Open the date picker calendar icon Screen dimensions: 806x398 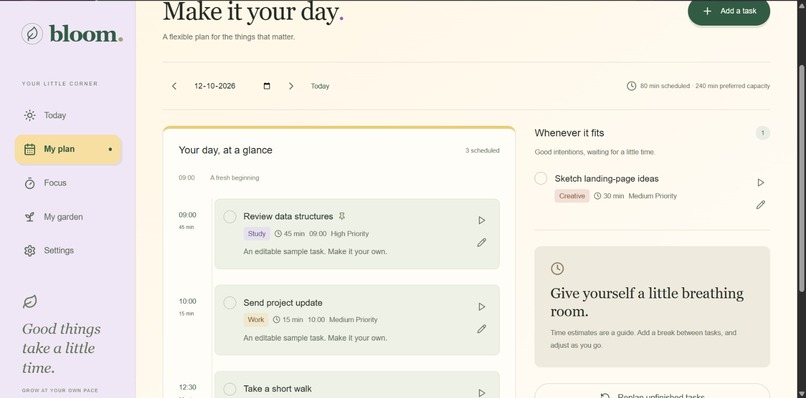(x=266, y=86)
